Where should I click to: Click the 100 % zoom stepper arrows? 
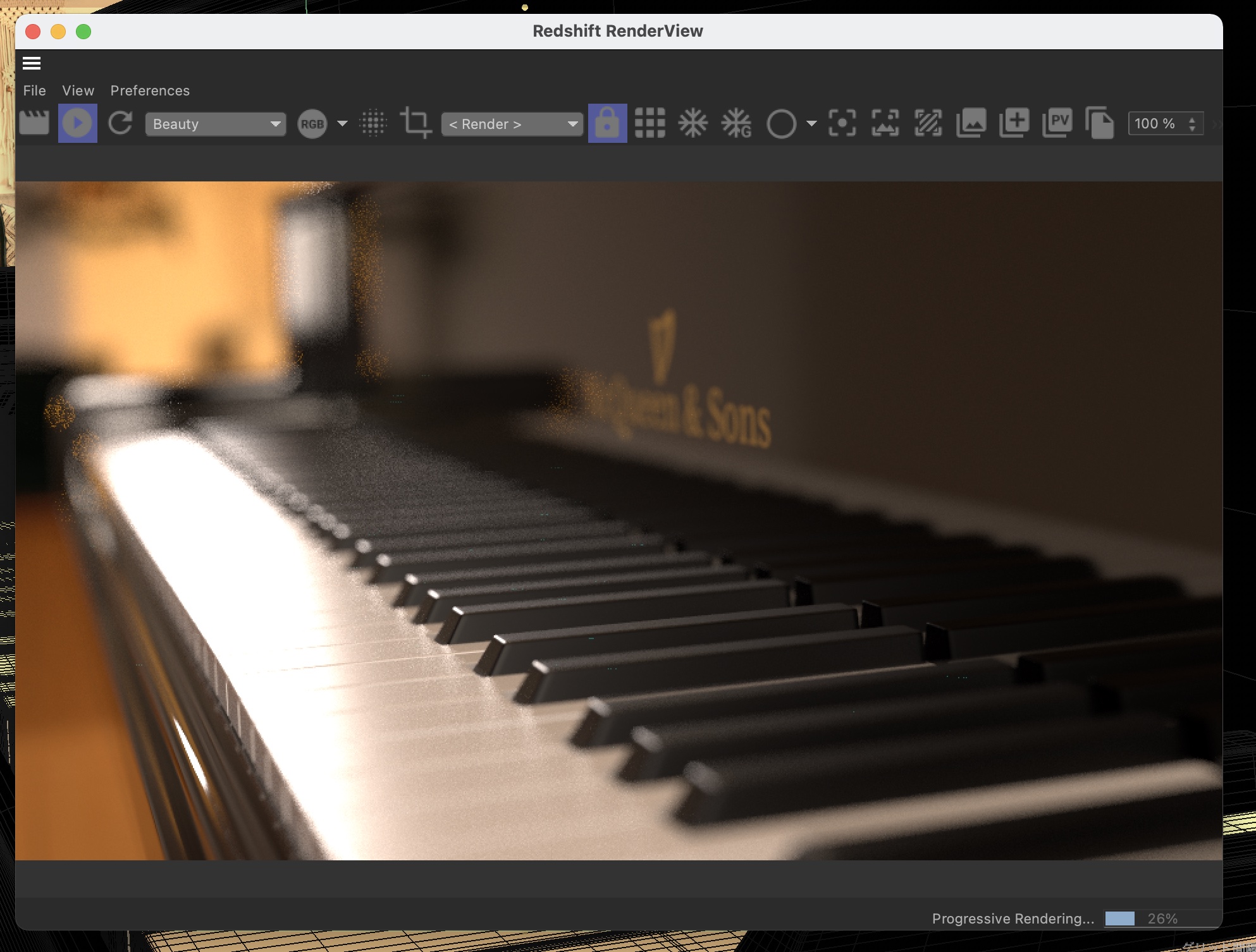pos(1191,124)
